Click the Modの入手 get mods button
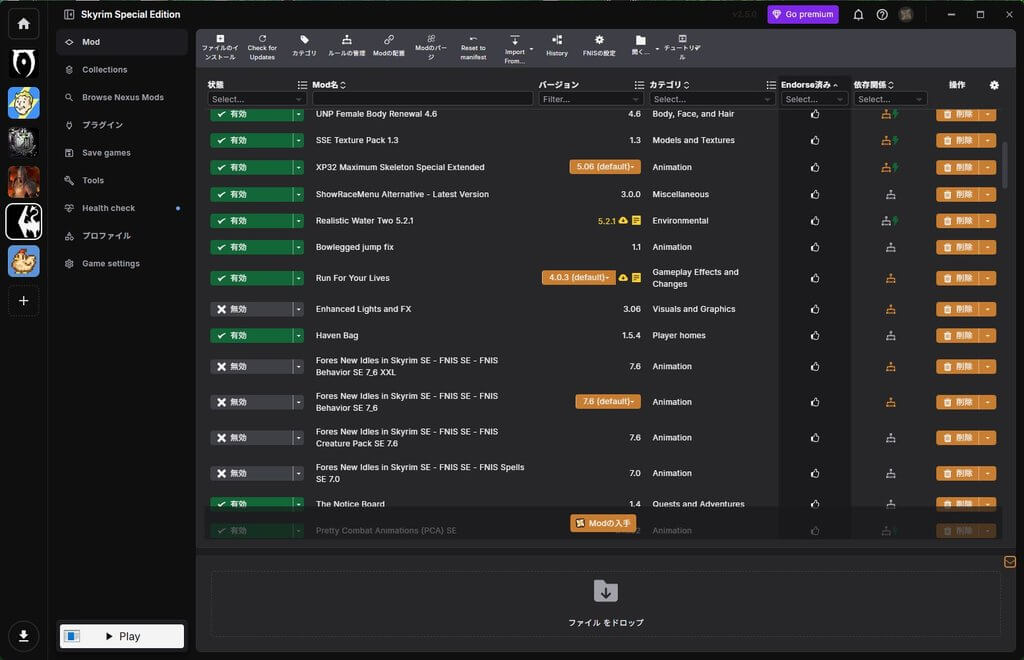Screen dimensions: 1024x660 point(603,524)
